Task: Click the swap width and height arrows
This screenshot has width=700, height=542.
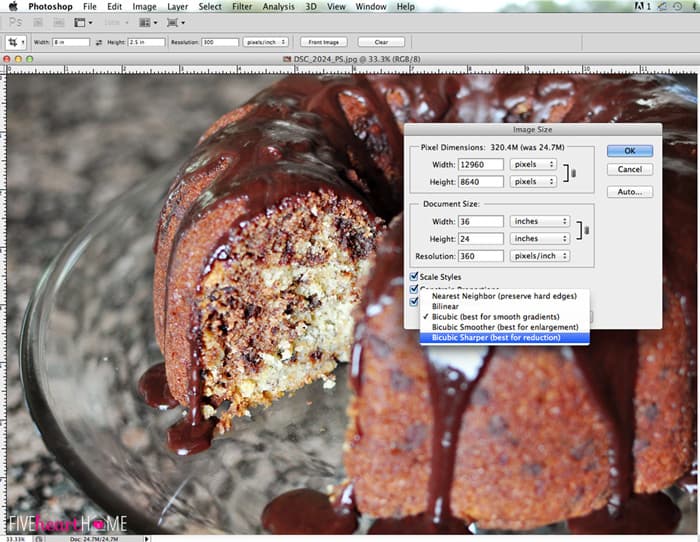Action: pyautogui.click(x=99, y=42)
